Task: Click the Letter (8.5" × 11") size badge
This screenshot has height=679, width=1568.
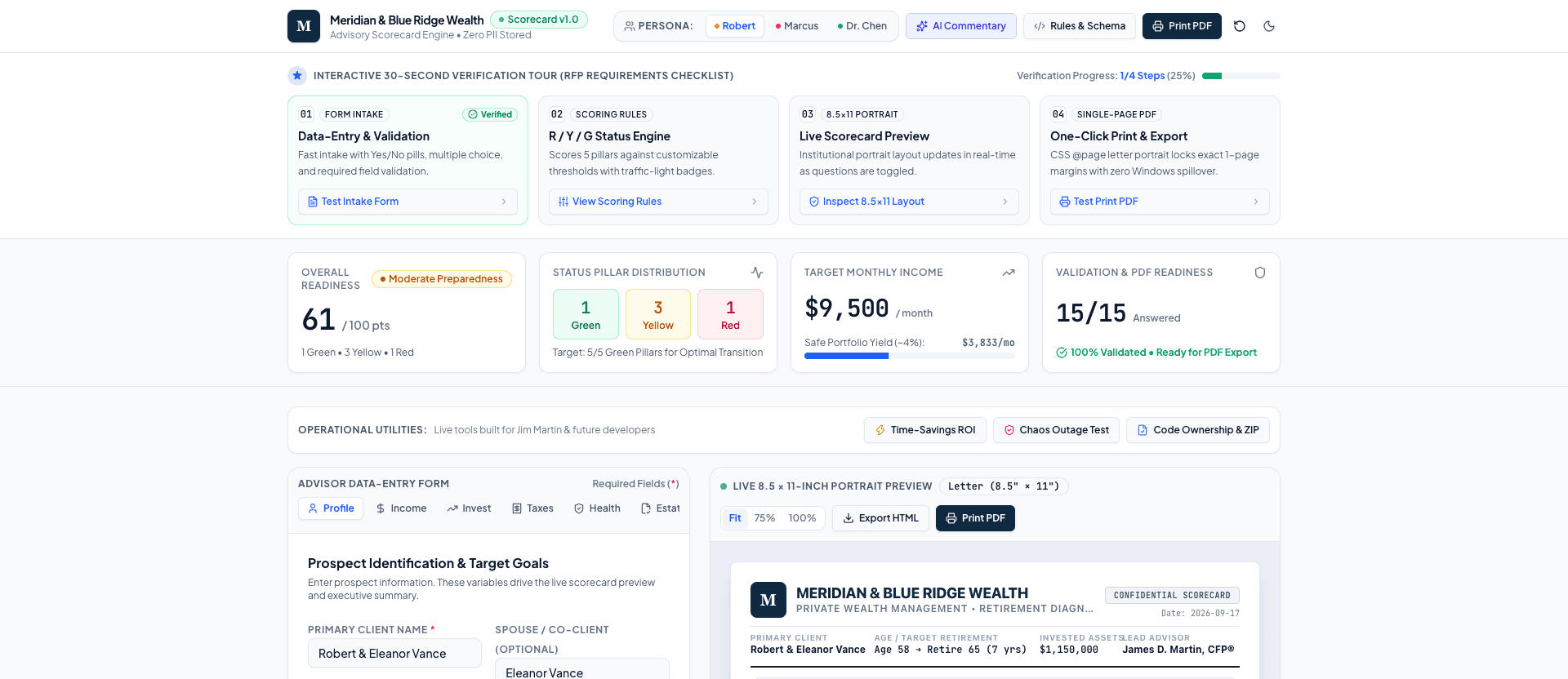Action: point(1004,486)
